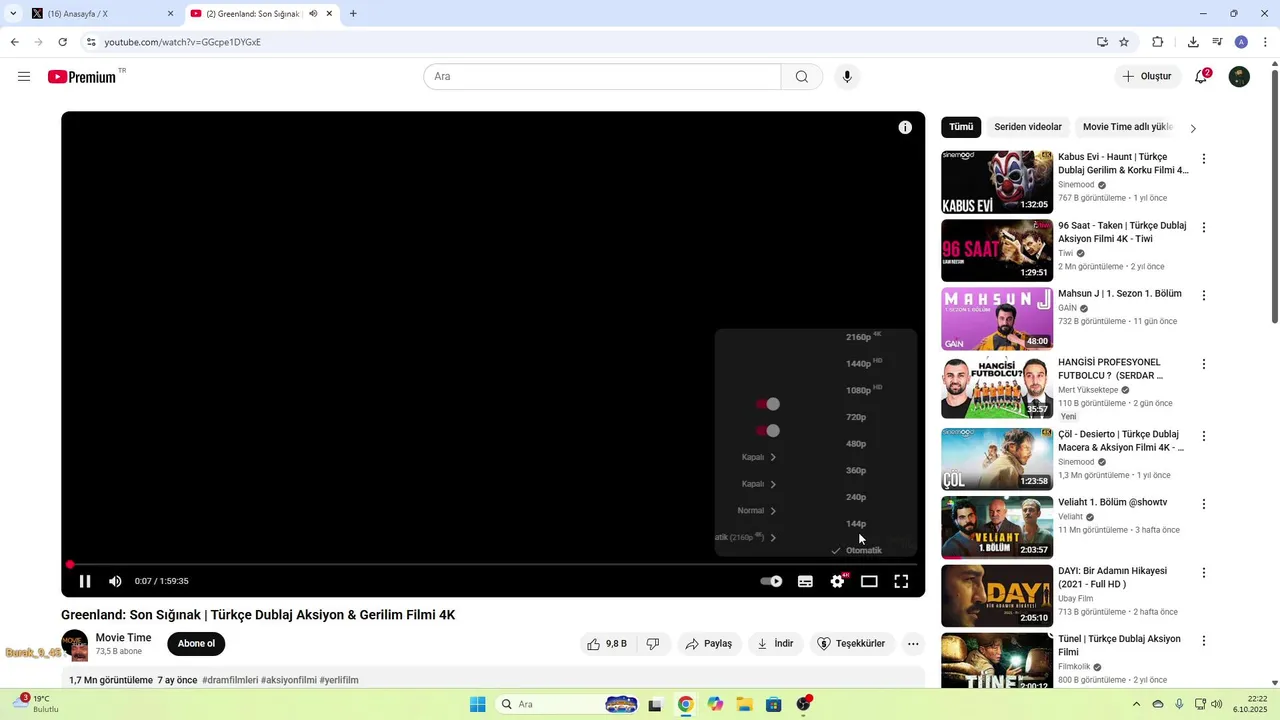Choose 240p quality option

pyautogui.click(x=856, y=497)
